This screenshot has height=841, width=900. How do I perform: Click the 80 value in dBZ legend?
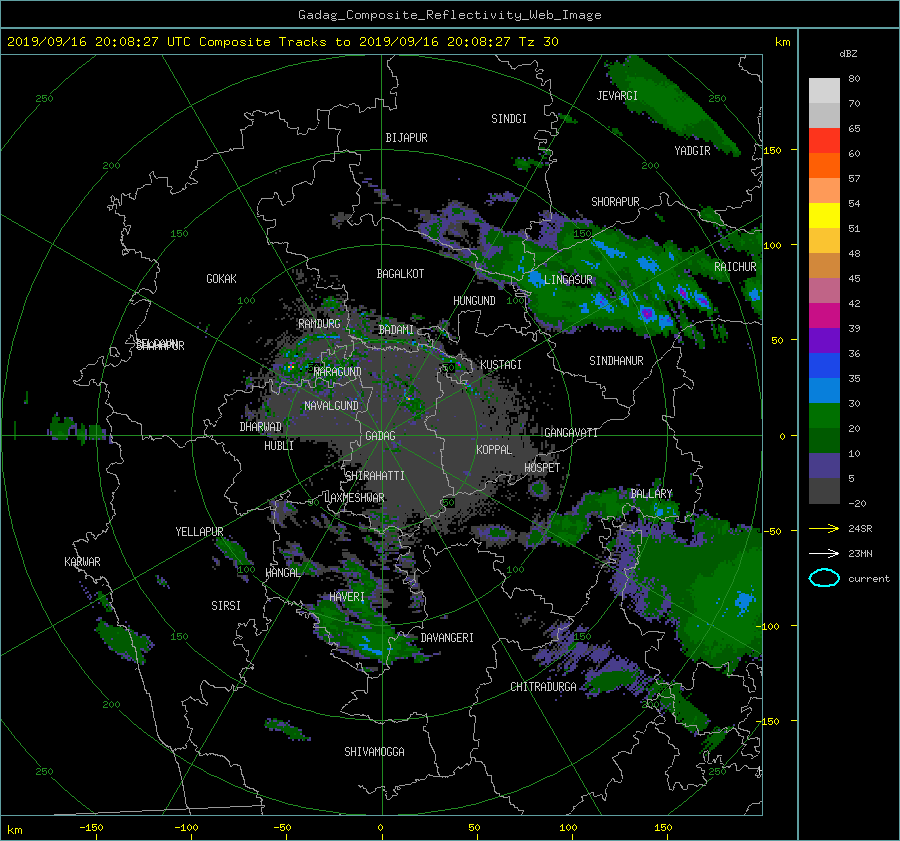pos(854,78)
